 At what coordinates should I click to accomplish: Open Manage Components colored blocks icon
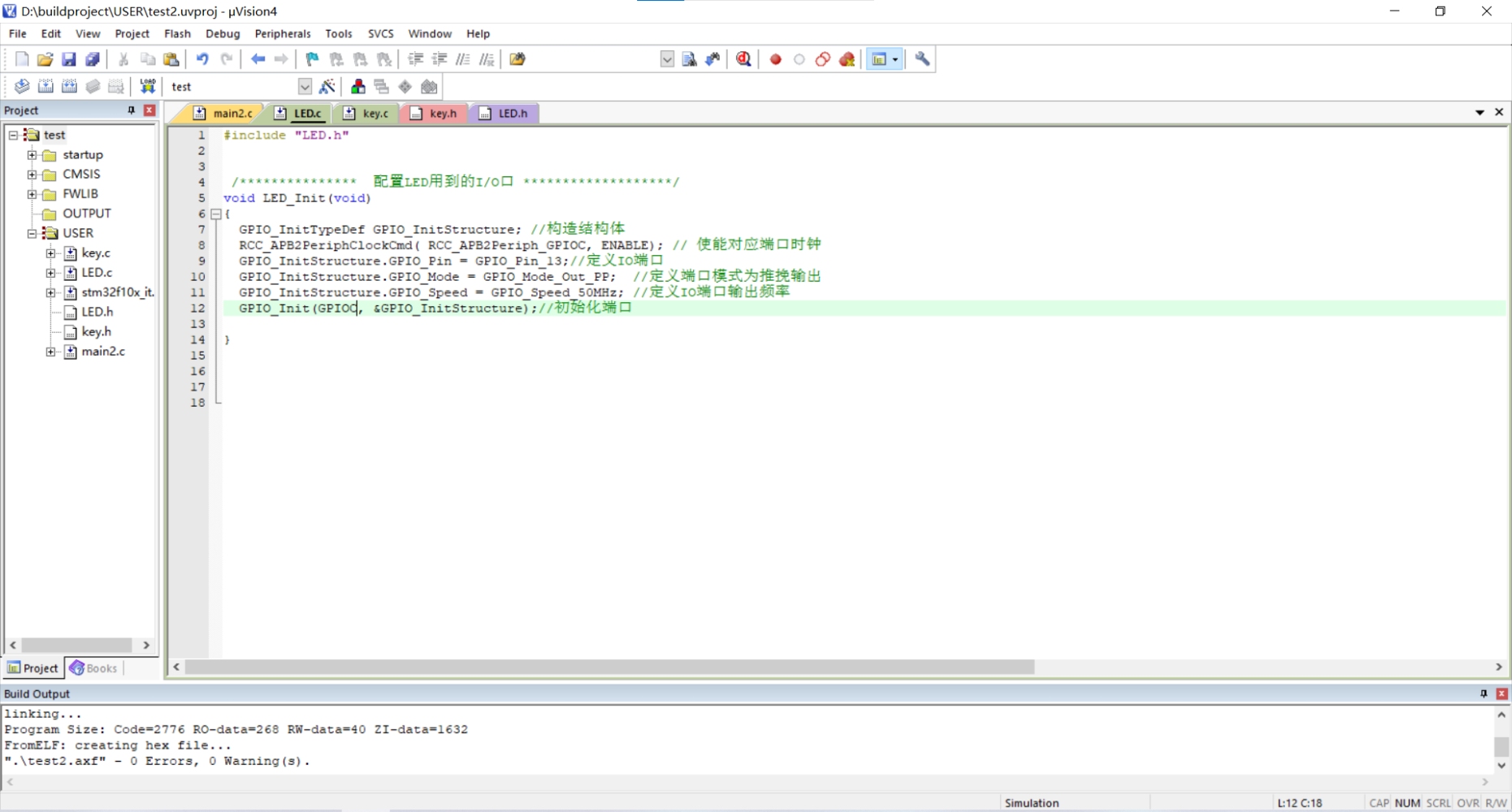pyautogui.click(x=357, y=87)
